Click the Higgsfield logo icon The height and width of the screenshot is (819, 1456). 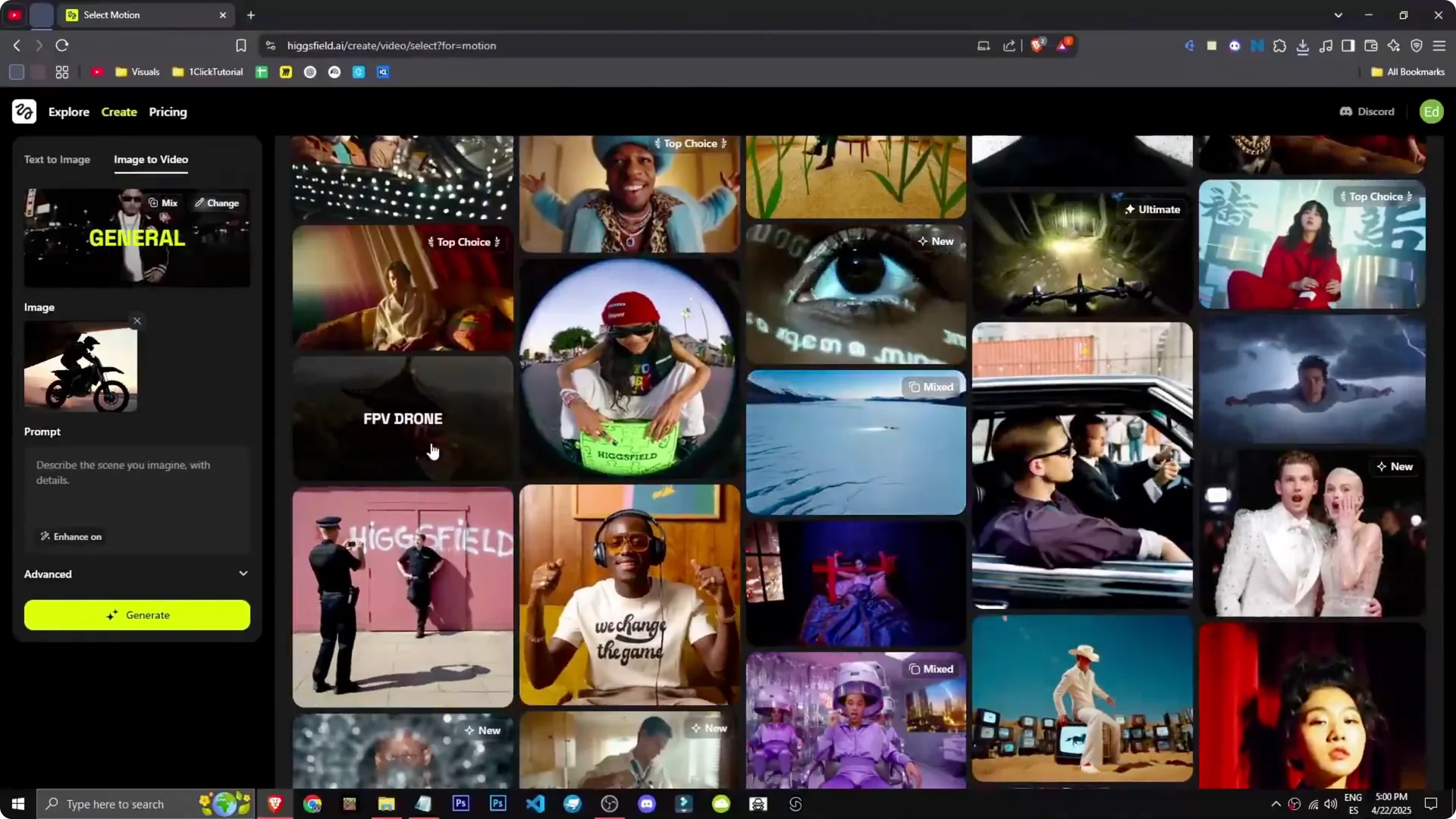pyautogui.click(x=24, y=111)
